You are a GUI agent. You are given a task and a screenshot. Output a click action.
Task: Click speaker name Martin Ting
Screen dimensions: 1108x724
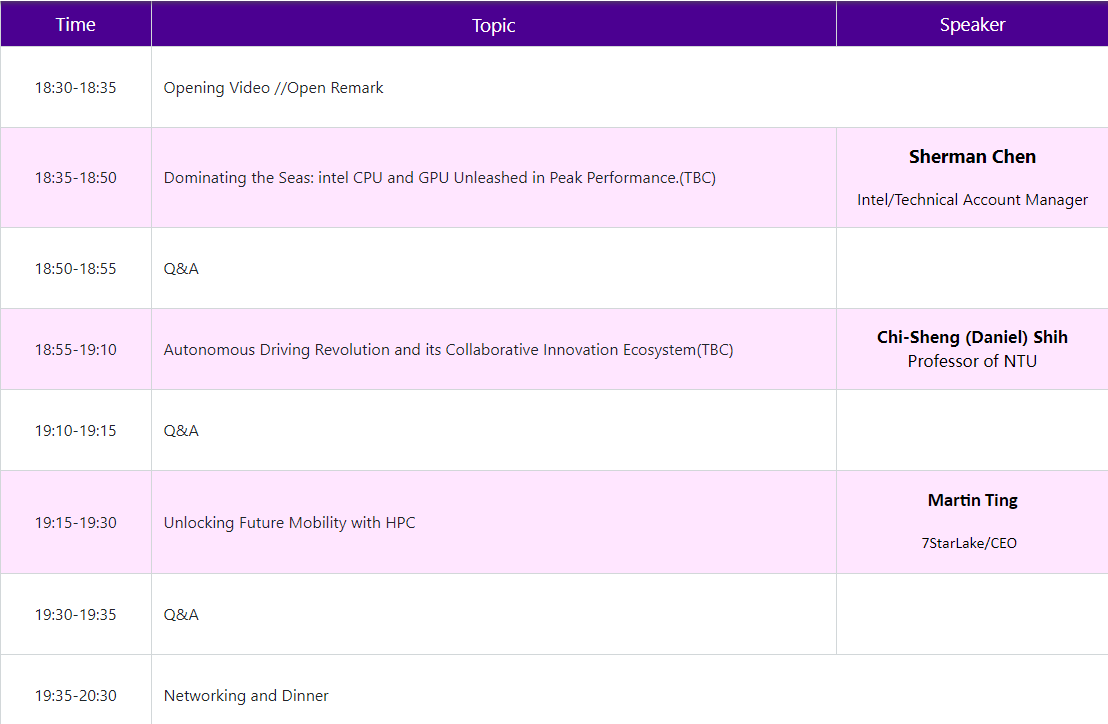point(972,500)
